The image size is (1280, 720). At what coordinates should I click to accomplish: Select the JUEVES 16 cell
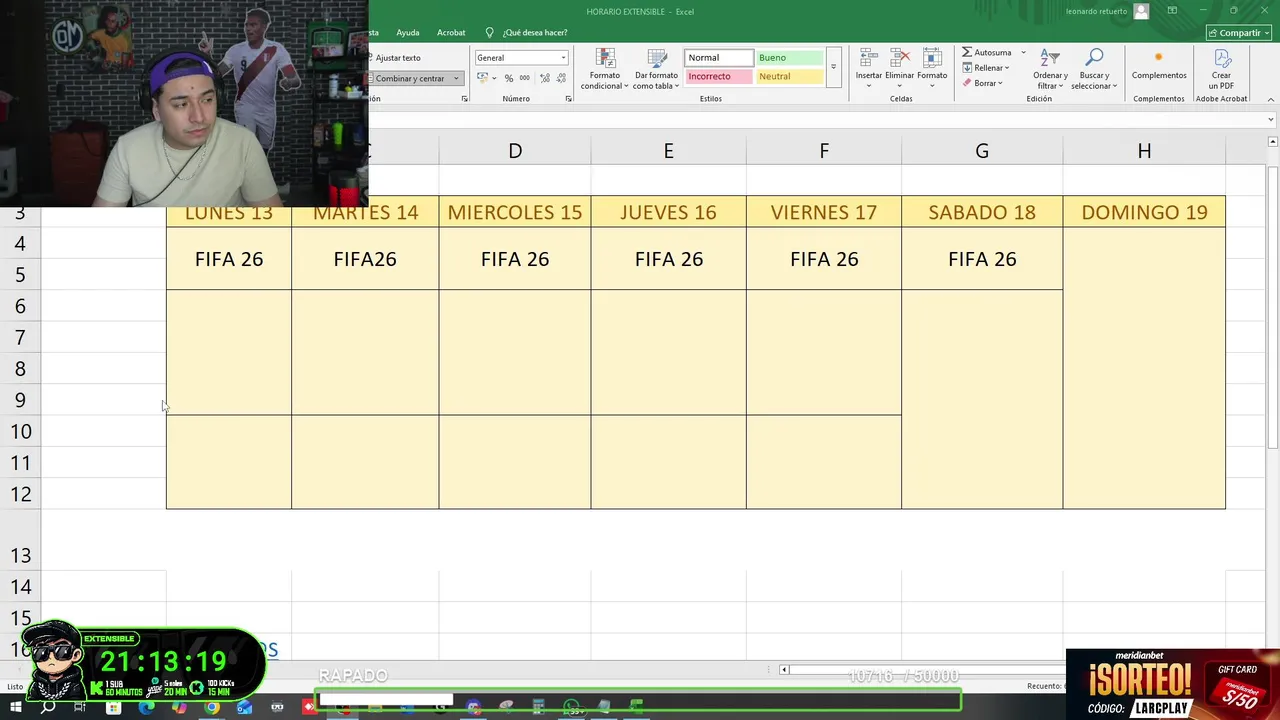(668, 212)
